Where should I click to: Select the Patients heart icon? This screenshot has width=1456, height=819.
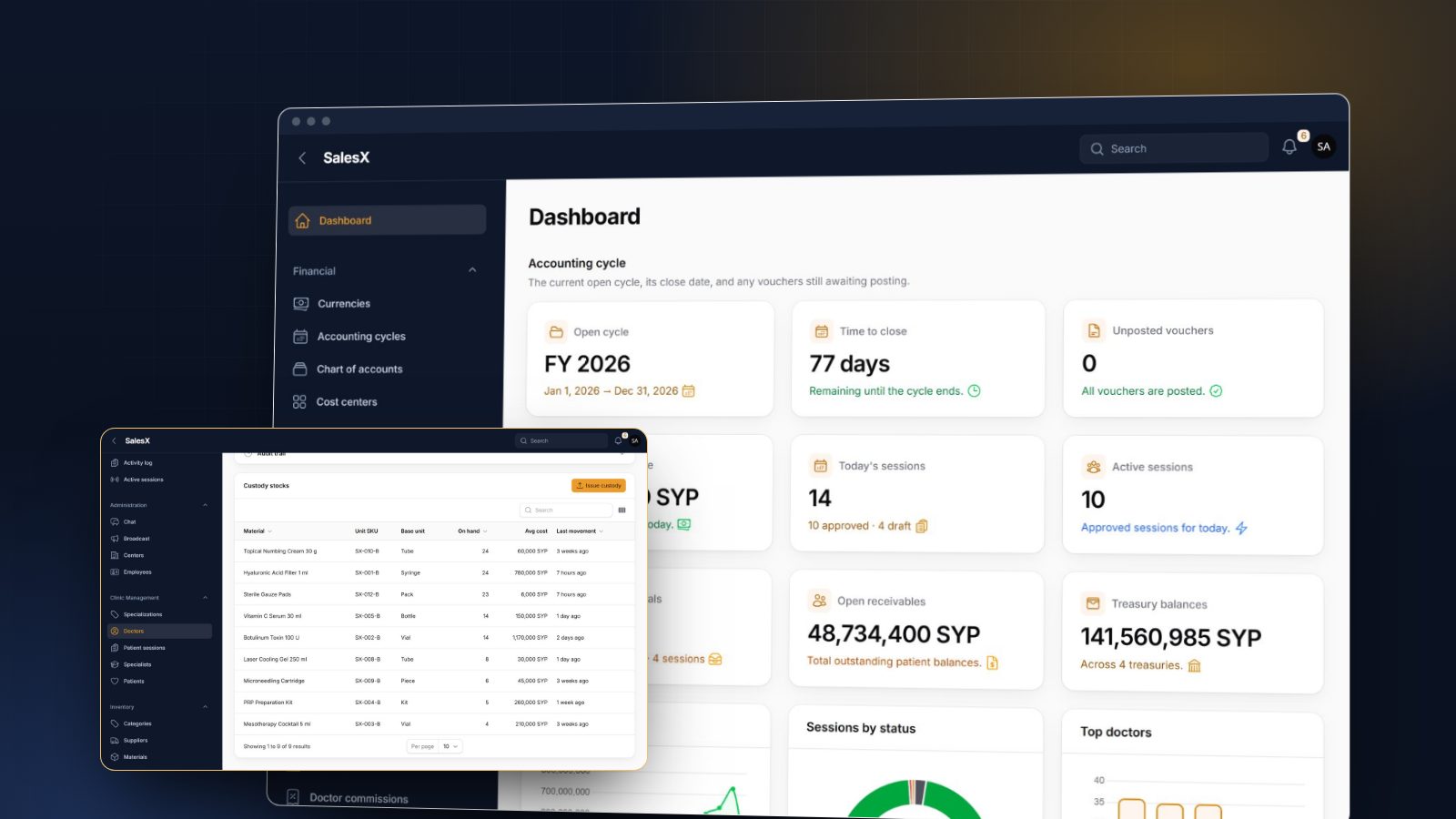pyautogui.click(x=115, y=681)
